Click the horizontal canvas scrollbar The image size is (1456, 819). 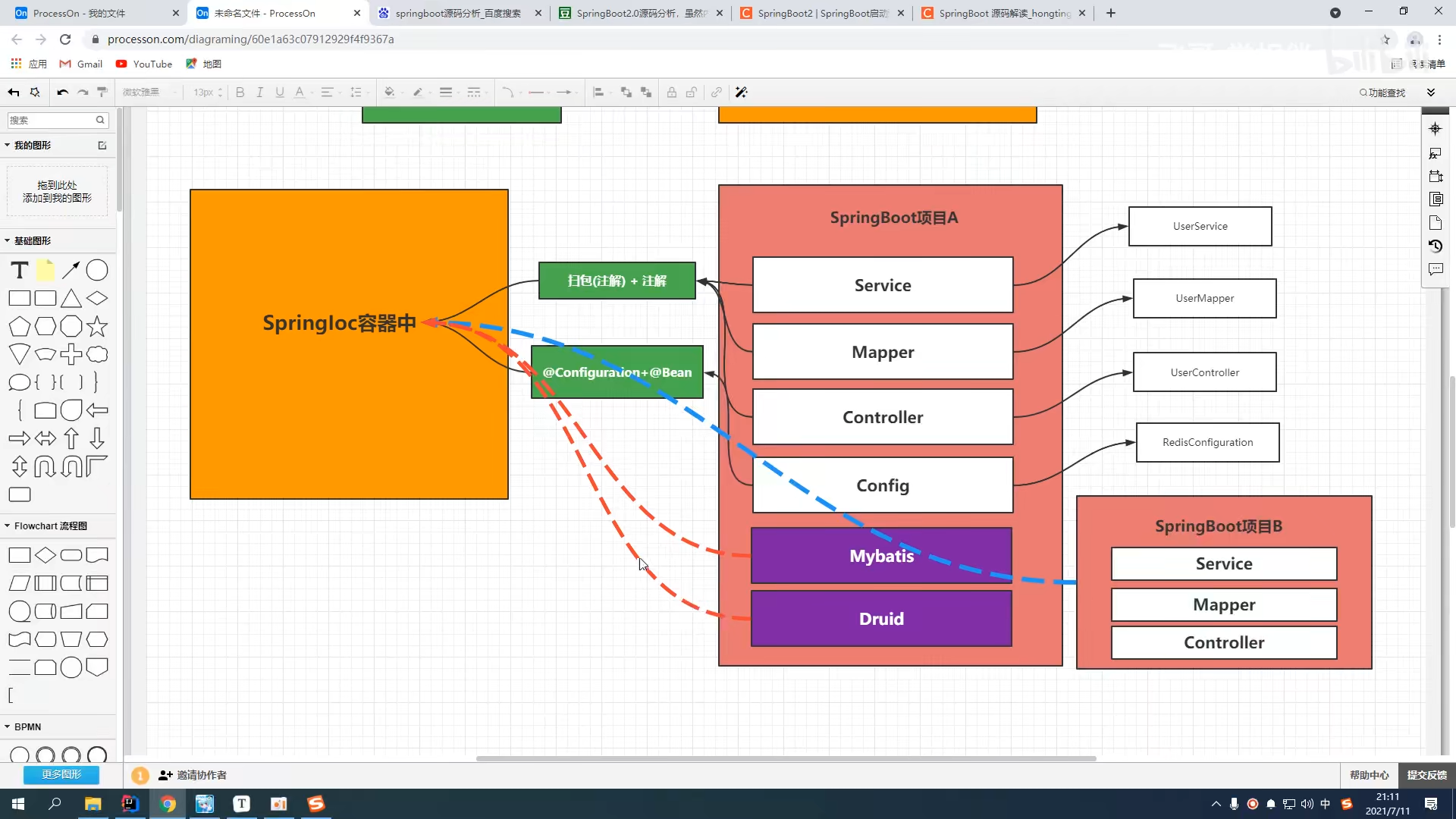786,758
